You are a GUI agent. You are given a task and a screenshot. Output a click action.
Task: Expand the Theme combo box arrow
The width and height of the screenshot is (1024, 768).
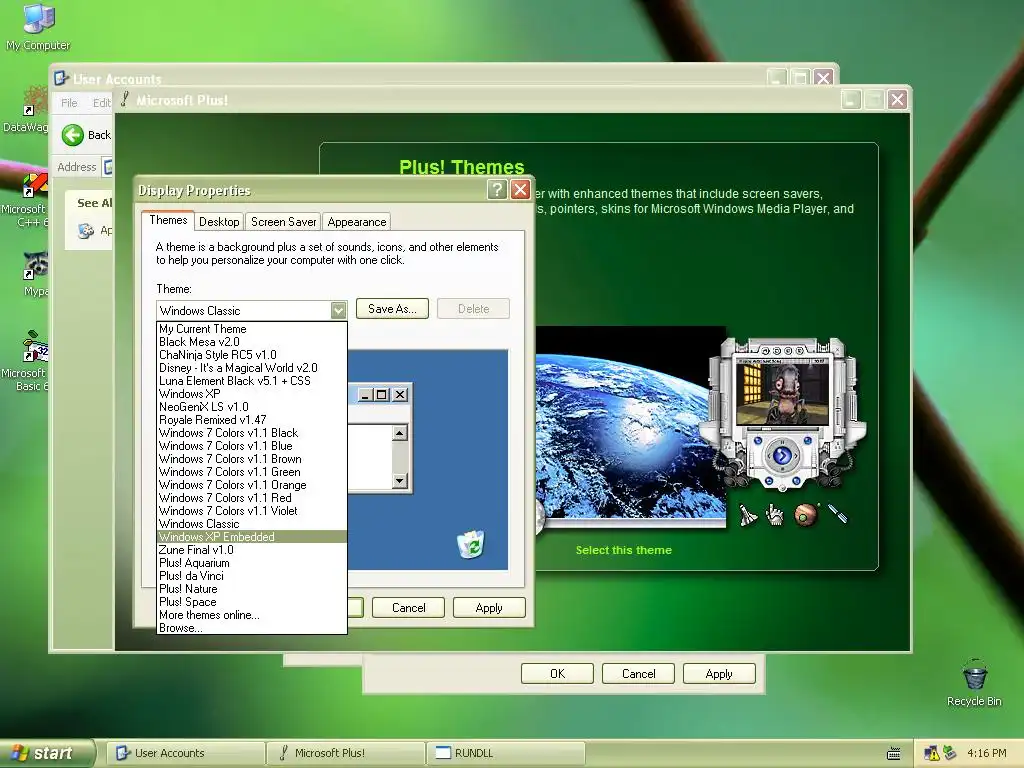(338, 310)
